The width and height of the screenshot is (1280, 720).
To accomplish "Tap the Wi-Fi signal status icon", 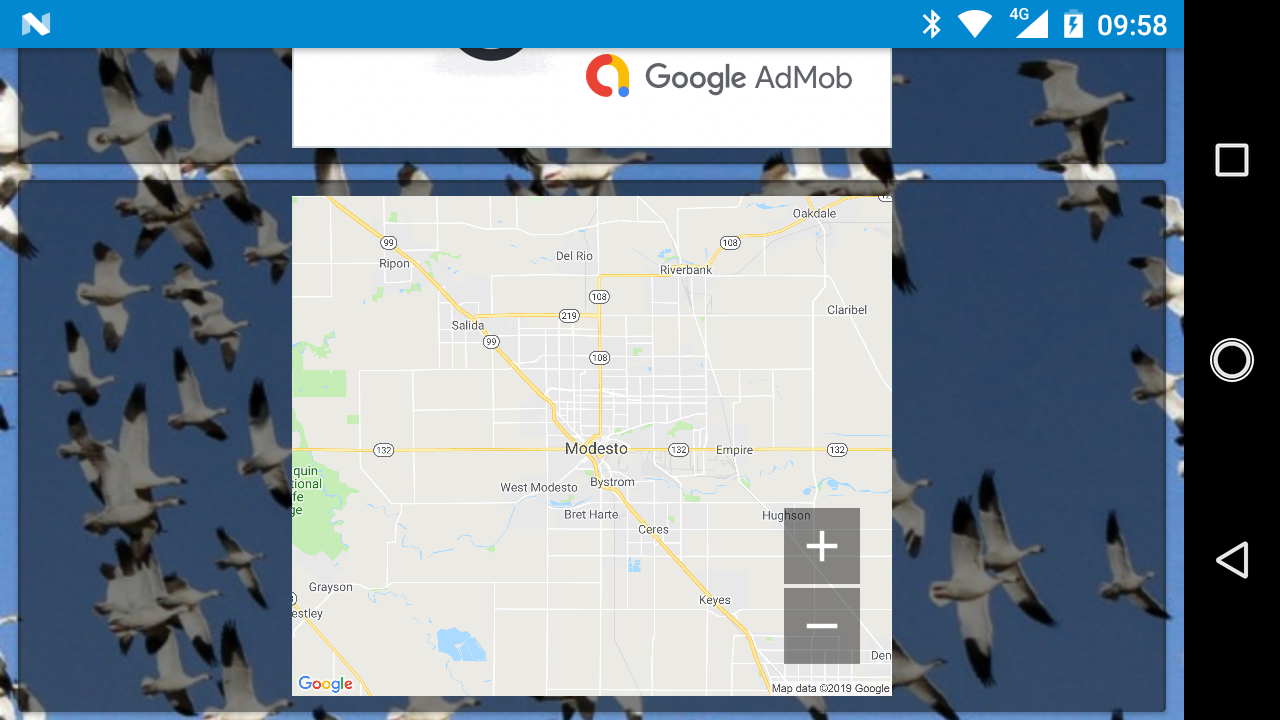I will (x=974, y=24).
